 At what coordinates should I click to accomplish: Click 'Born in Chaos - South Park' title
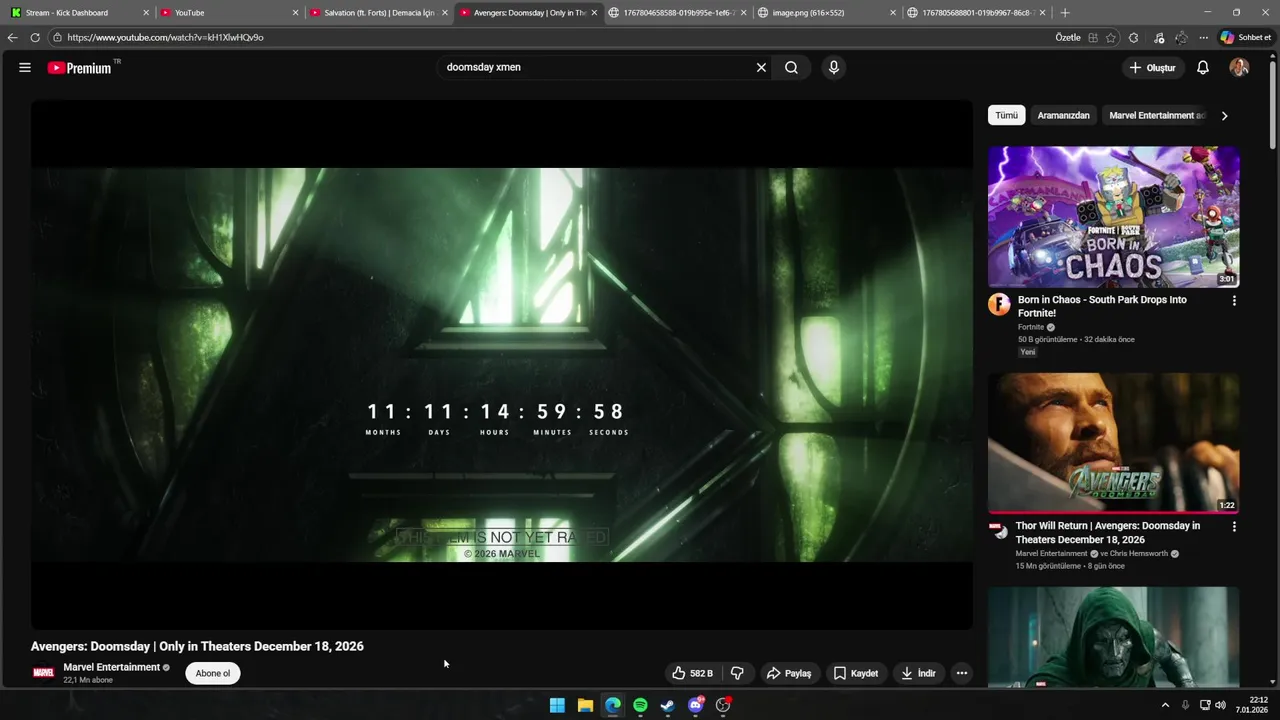(1102, 306)
